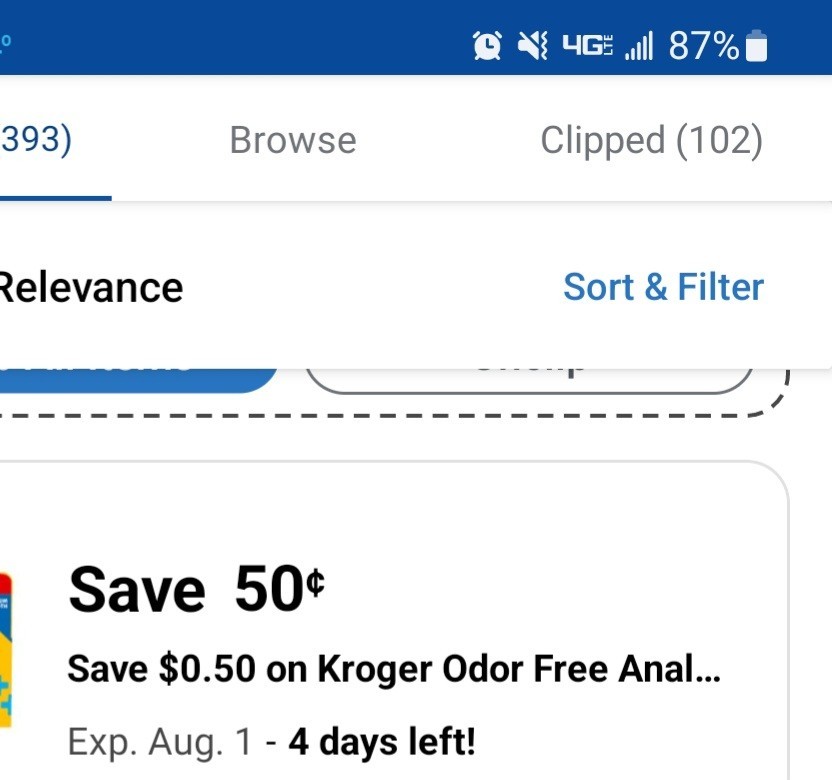Tap the Exp. Aug. 1 expiration text

coord(160,741)
